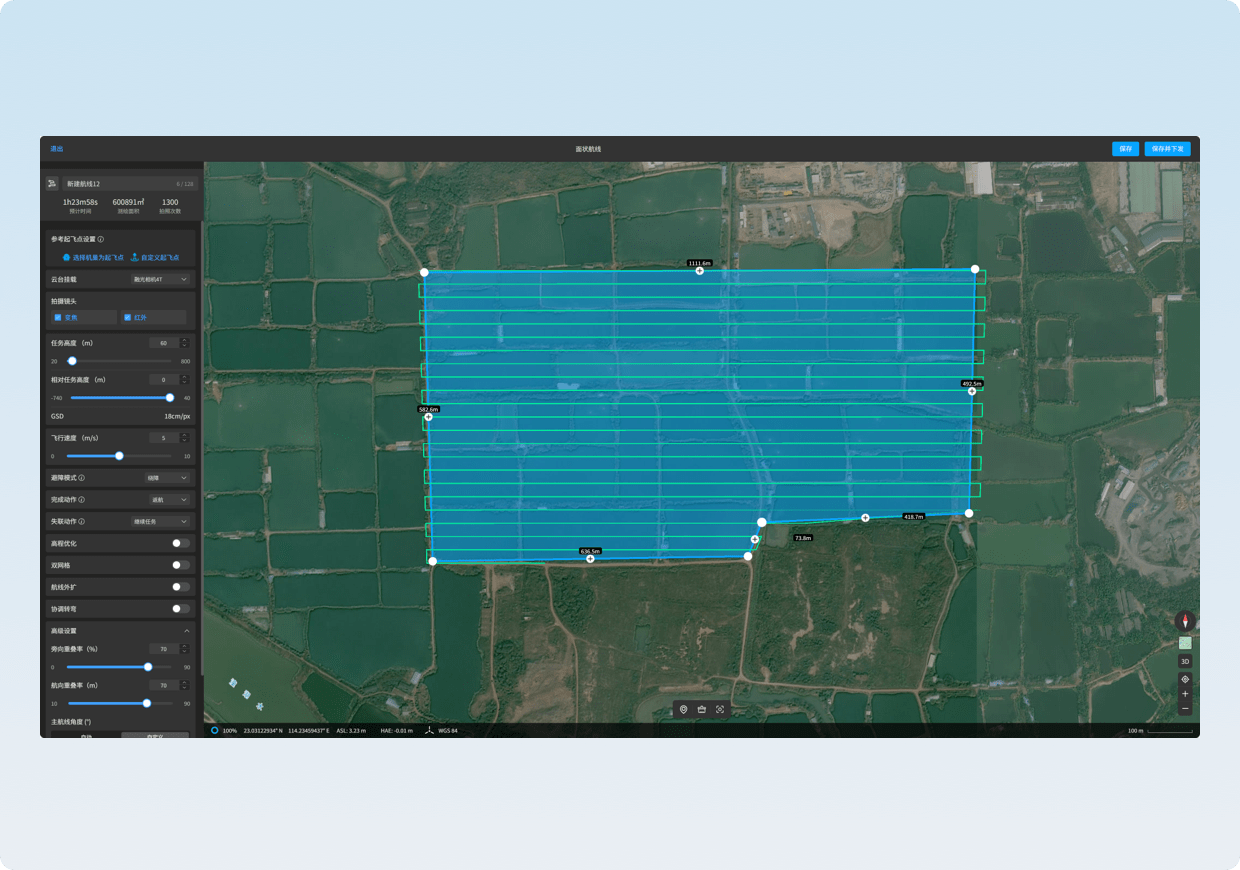Click 选择机巢为起飞点

click(93, 258)
